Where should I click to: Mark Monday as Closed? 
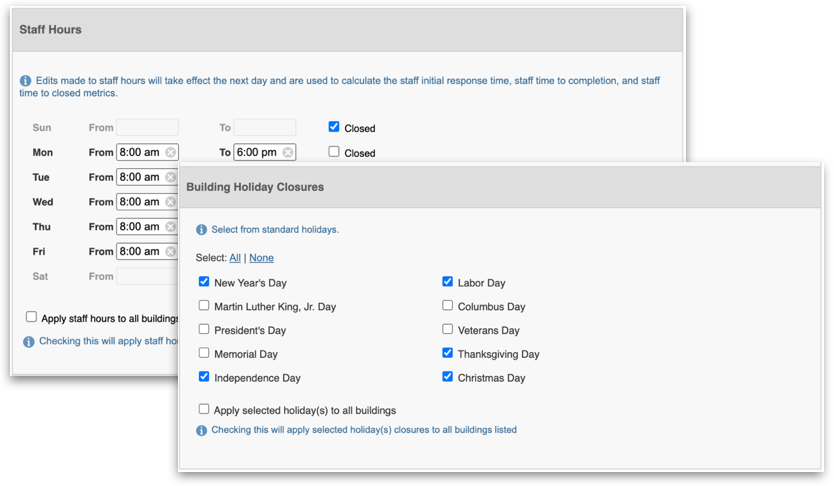(334, 152)
